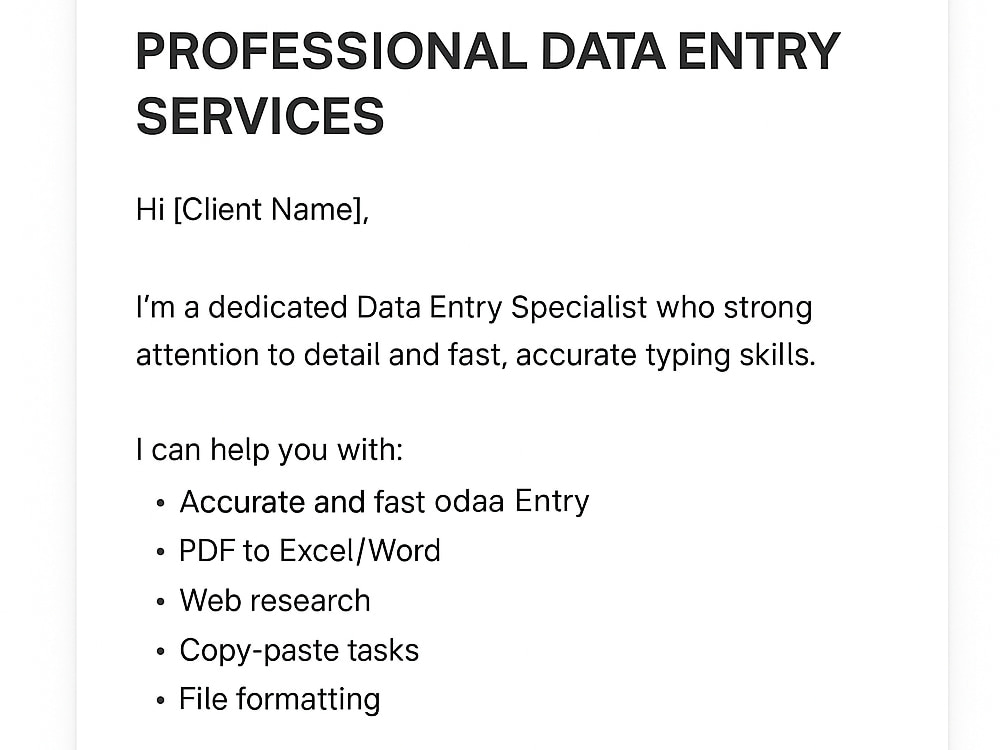
Task: Click the word 'dedicated' in the intro sentence
Action: point(277,307)
